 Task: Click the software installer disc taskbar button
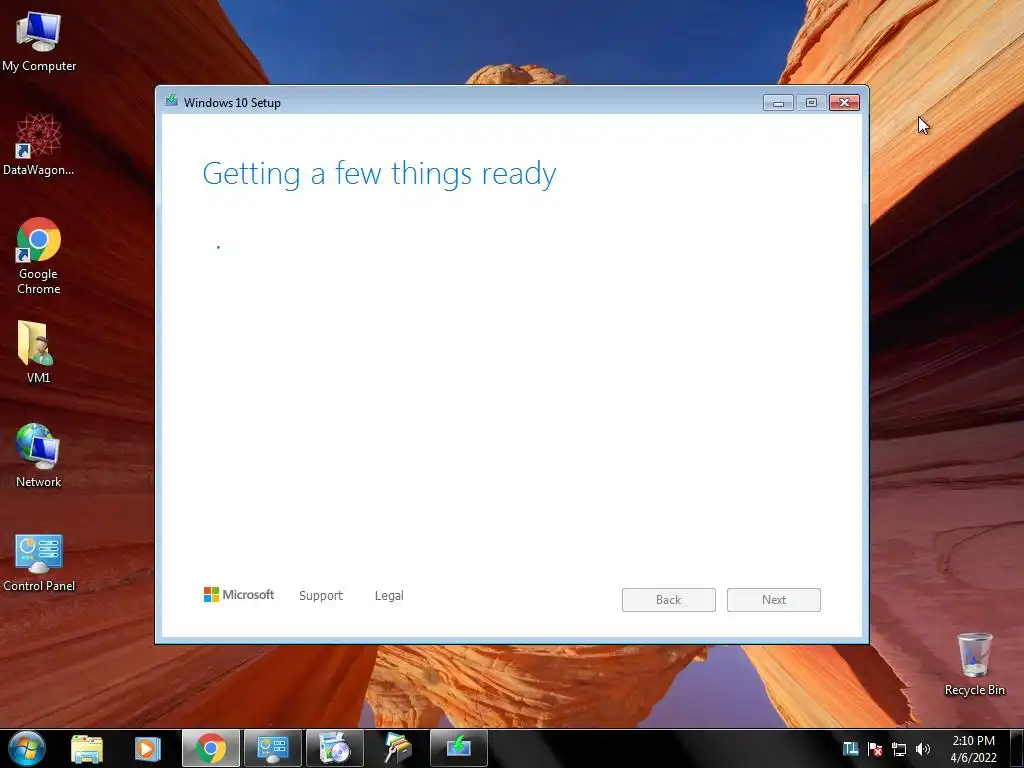[334, 748]
